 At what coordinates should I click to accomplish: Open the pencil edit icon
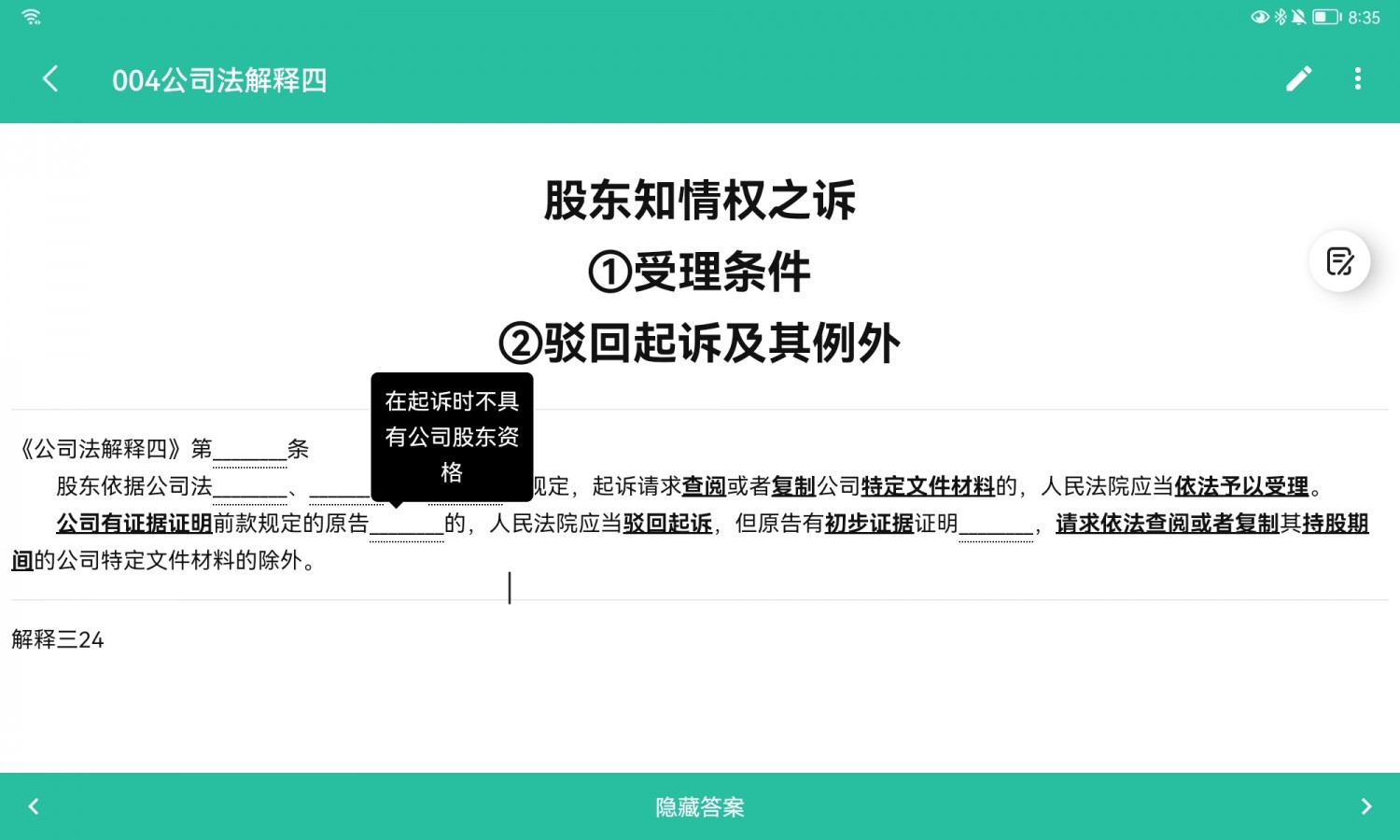pos(1298,79)
